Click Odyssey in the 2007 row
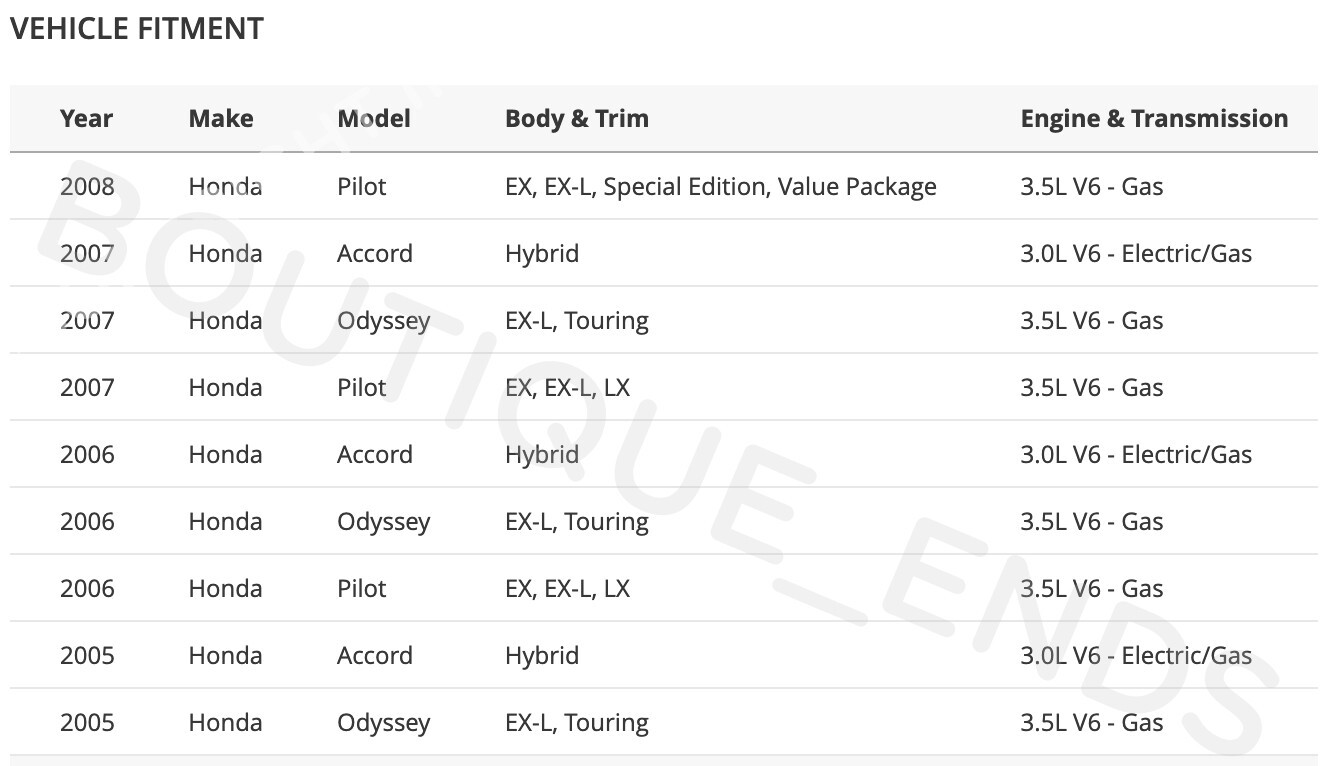Viewport: 1324px width, 766px height. 383,320
